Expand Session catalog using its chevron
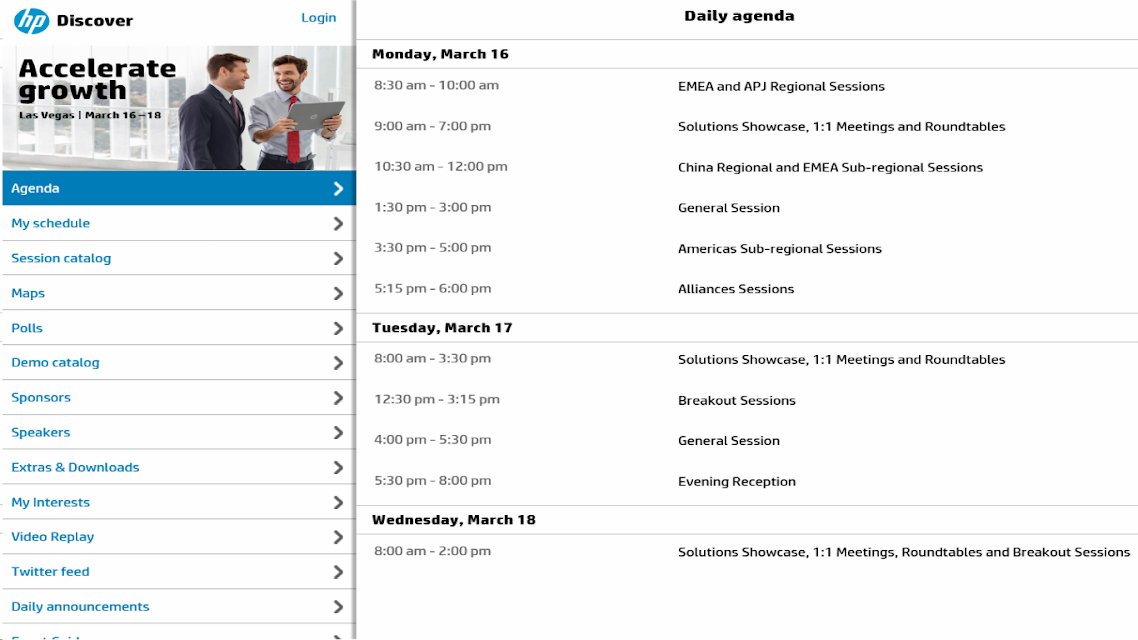Screen dimensions: 1138x640 [338, 258]
